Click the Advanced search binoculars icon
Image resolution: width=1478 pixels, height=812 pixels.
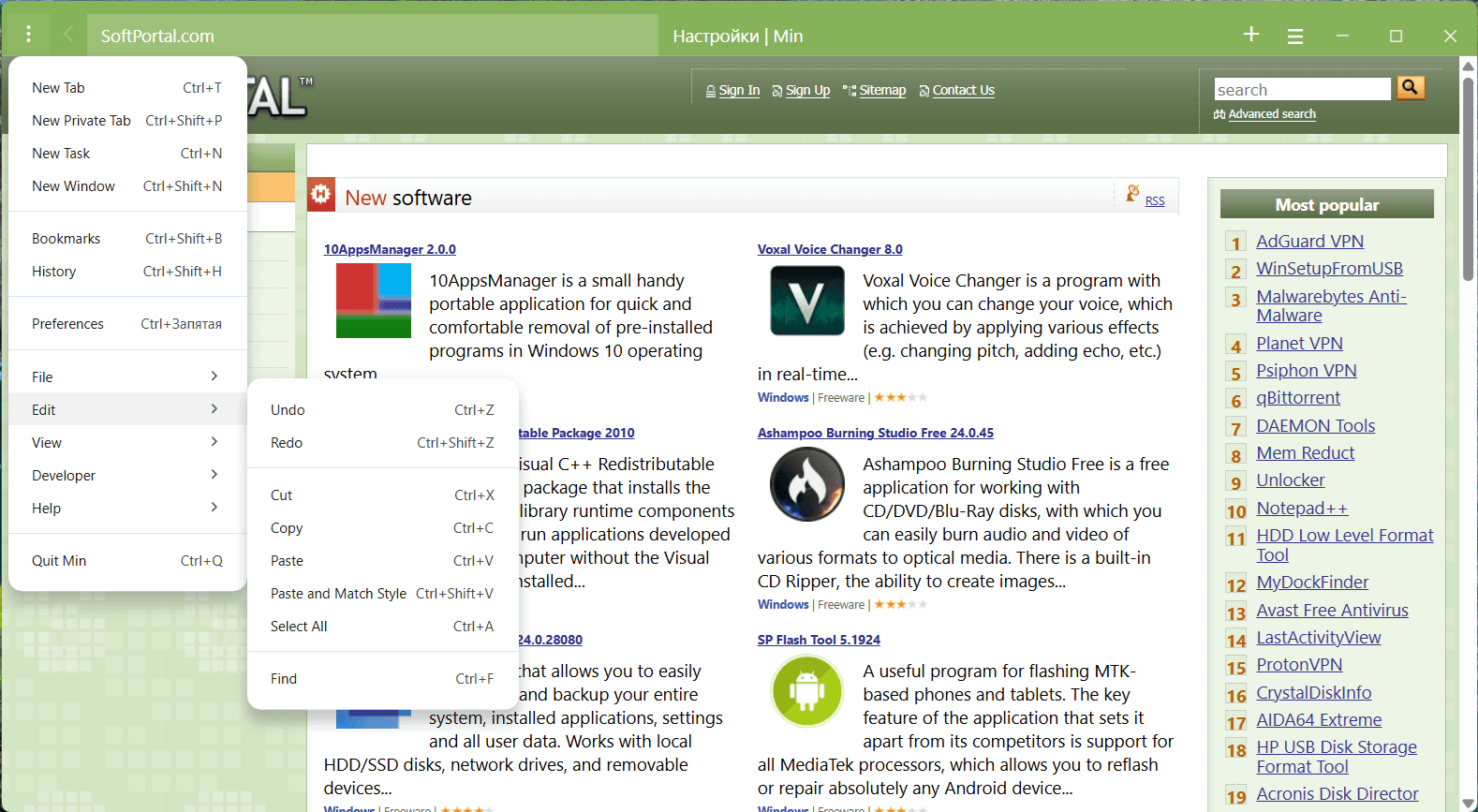point(1219,114)
